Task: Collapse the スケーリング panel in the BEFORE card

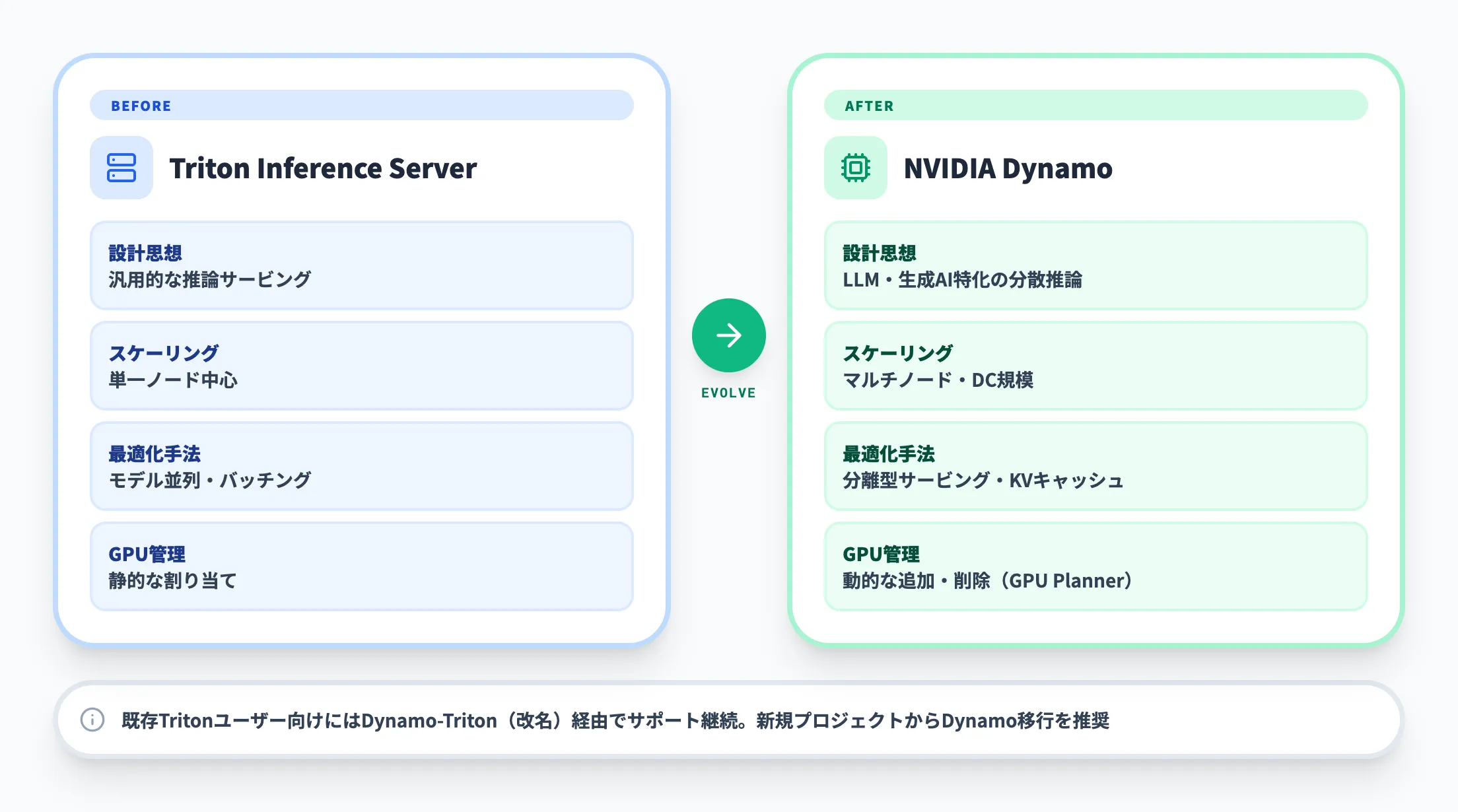Action: point(361,366)
